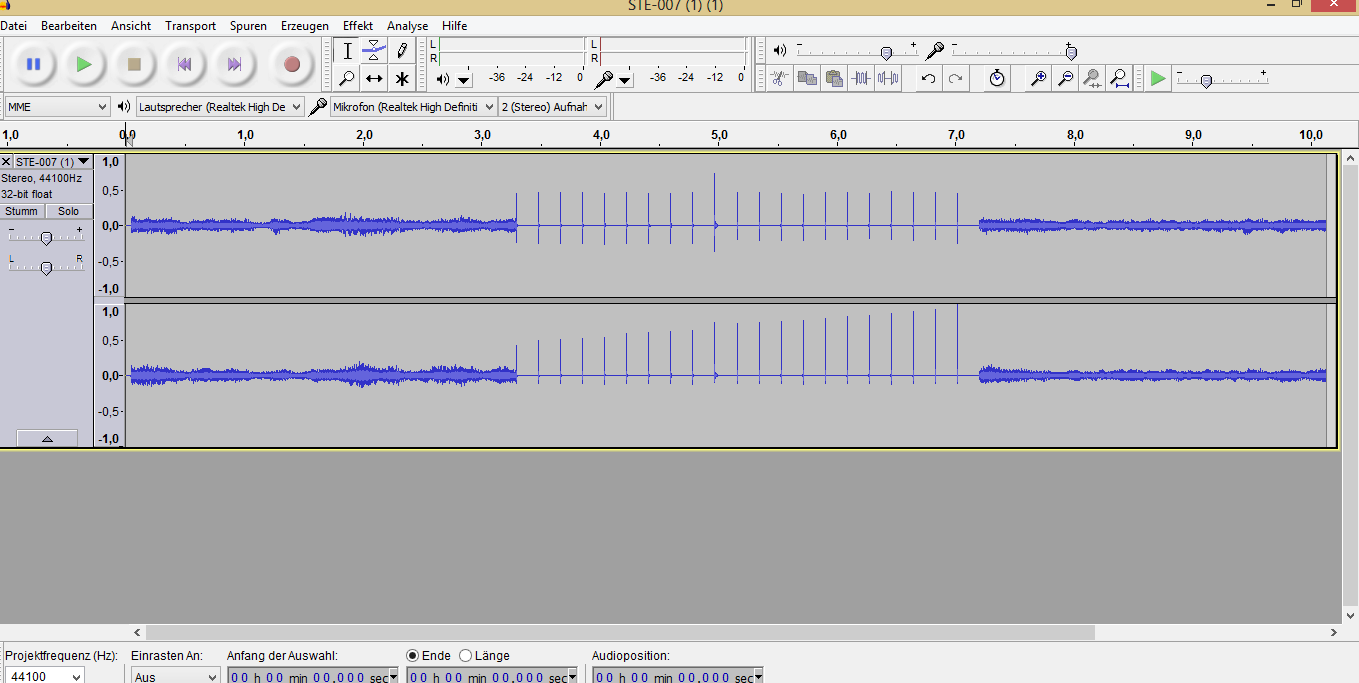The width and height of the screenshot is (1359, 683).
Task: Skip to the start of the project
Action: click(x=184, y=64)
